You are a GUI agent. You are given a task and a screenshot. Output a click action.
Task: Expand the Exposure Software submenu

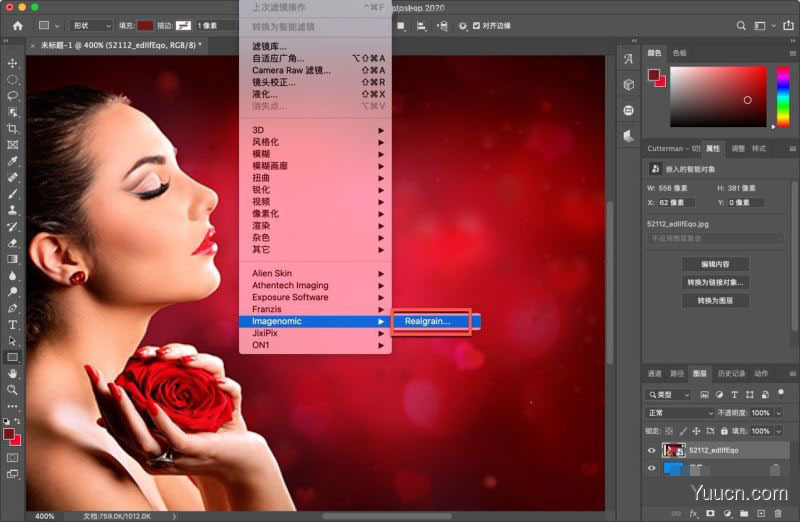[315, 297]
